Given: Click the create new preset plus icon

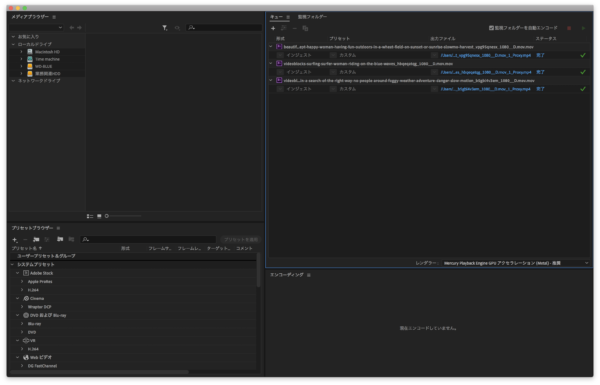Looking at the screenshot, I should tap(15, 240).
